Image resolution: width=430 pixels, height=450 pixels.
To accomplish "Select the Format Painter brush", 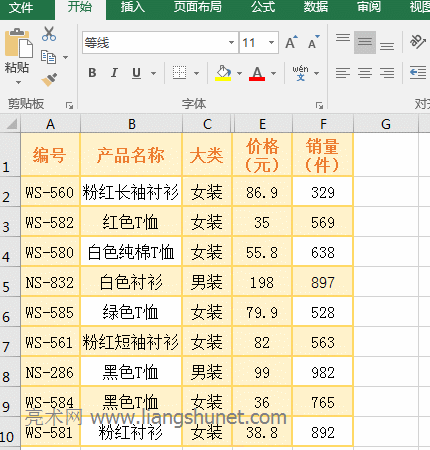I will point(49,79).
